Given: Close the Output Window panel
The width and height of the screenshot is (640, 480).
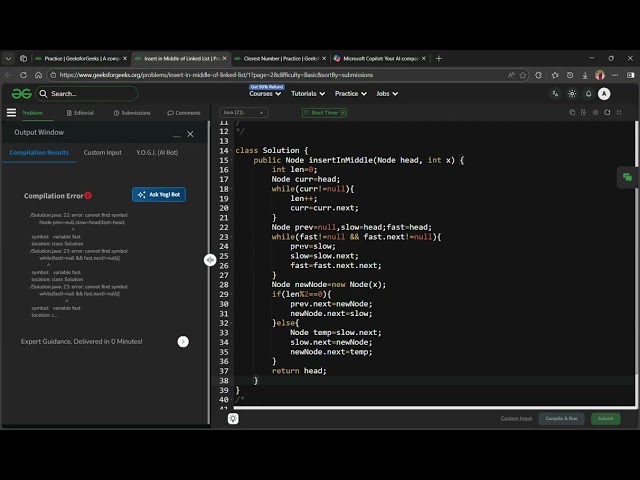Looking at the screenshot, I should click(x=190, y=134).
